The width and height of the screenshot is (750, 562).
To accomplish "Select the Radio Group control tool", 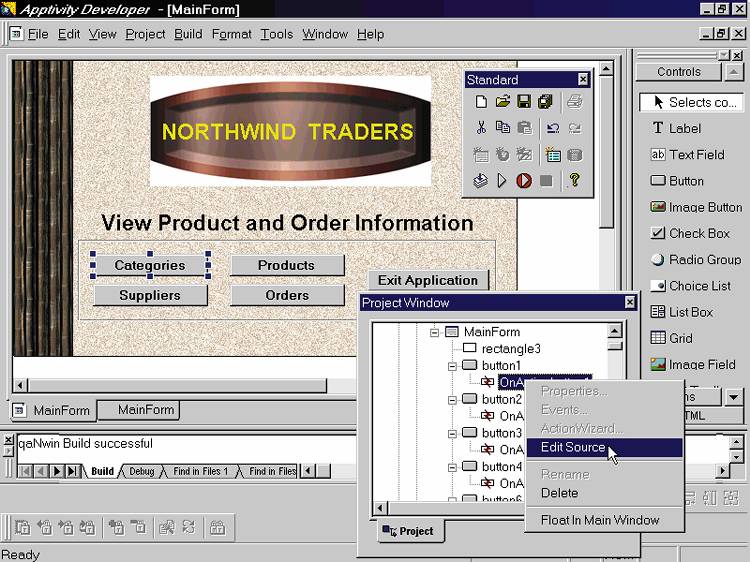I will [x=695, y=260].
